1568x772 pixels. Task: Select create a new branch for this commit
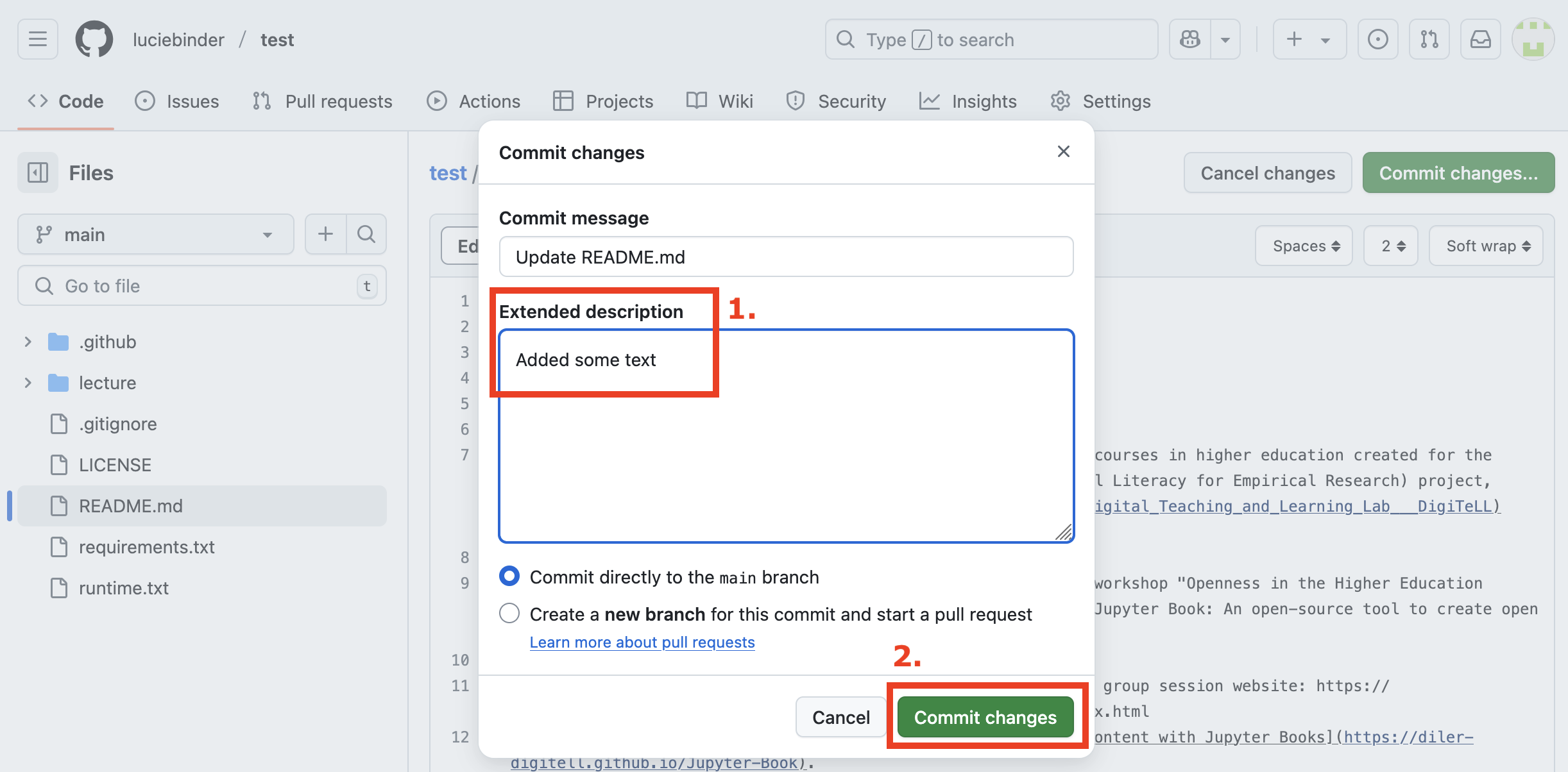coord(509,613)
